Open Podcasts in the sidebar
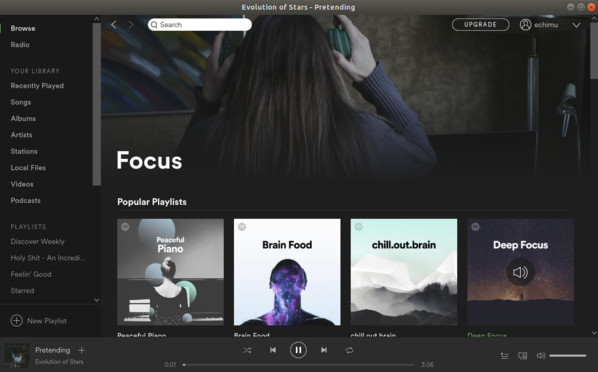Viewport: 598px width, 372px height. 25,201
